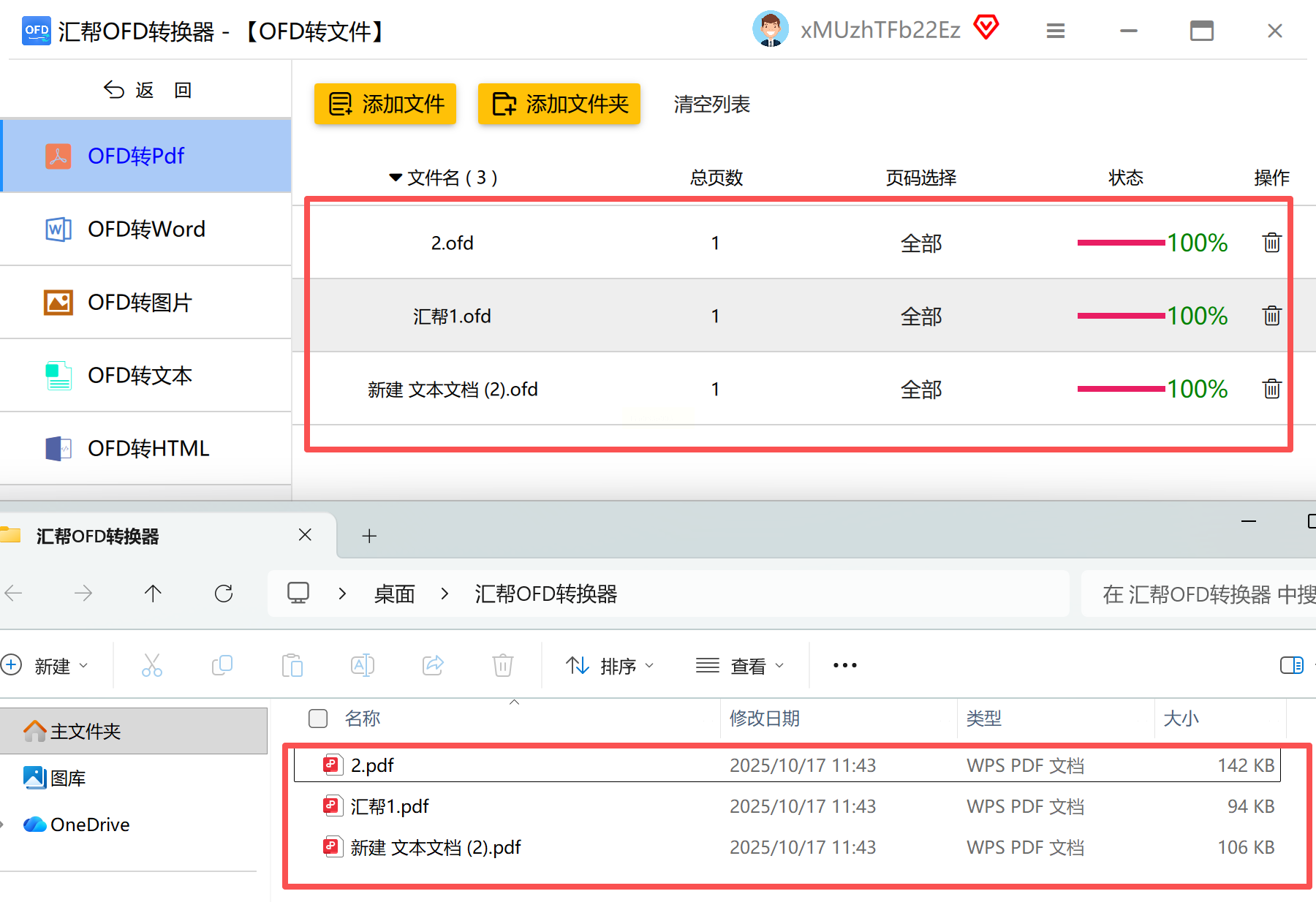Delete the 汇帮1.ofd row with trash icon
Screen dimensions: 1316x902
point(1272,316)
